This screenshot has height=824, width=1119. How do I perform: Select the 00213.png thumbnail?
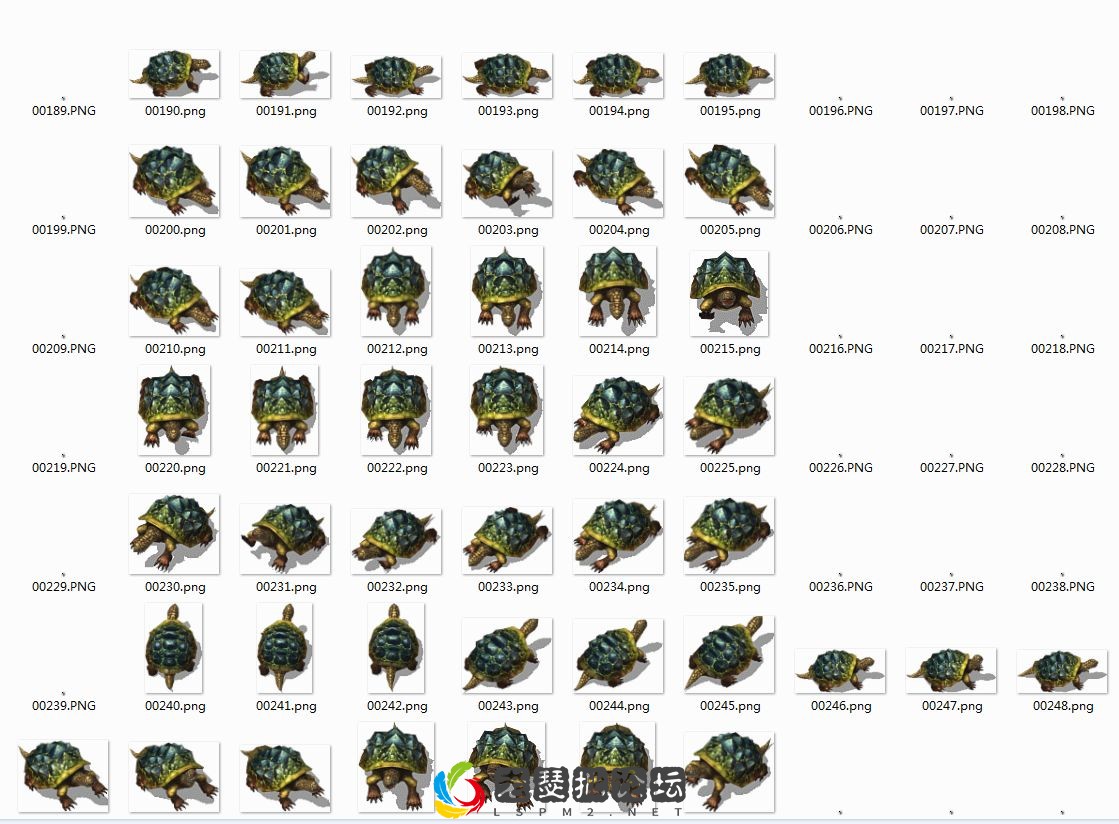point(507,291)
